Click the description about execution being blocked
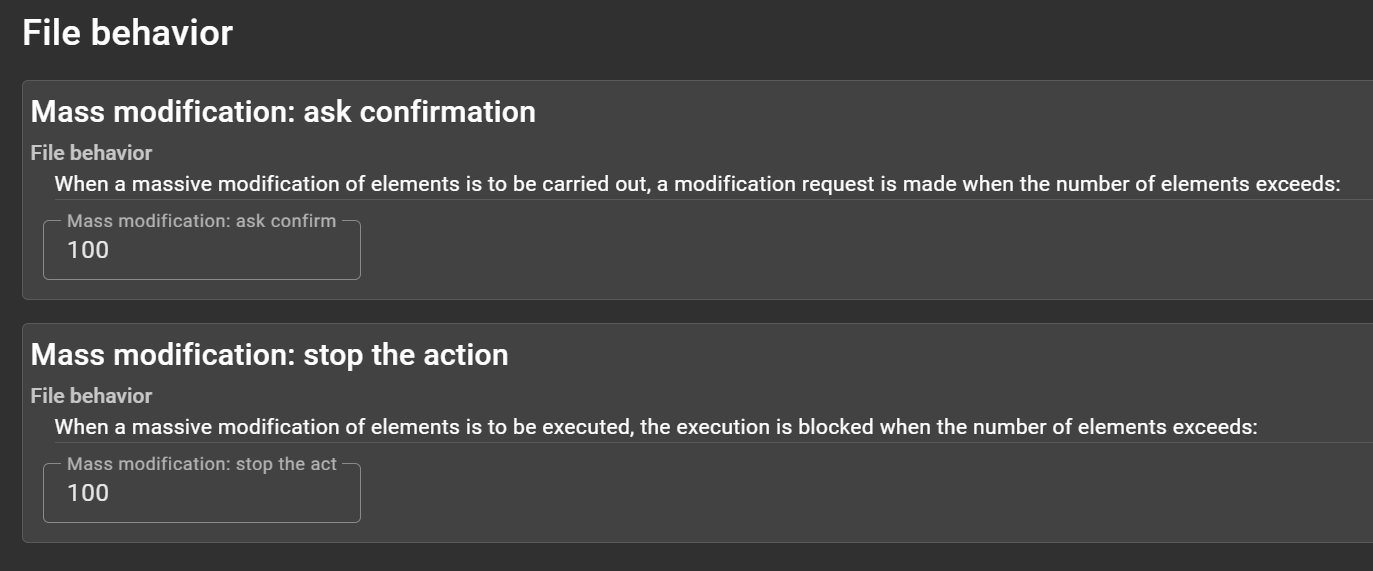 655,427
